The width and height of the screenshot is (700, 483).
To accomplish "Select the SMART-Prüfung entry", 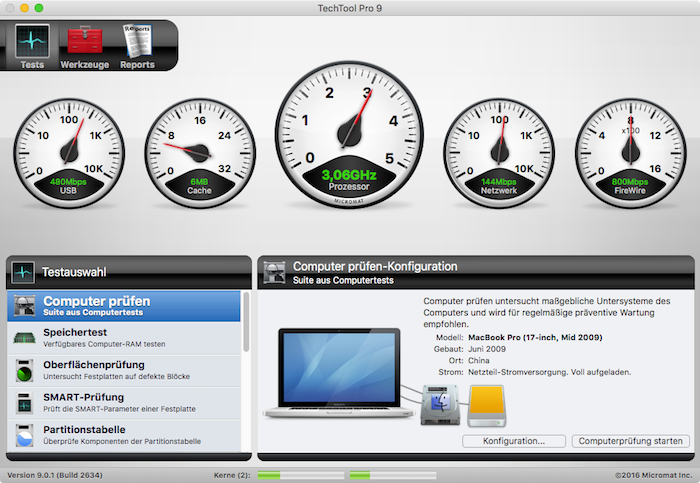I will pyautogui.click(x=124, y=403).
